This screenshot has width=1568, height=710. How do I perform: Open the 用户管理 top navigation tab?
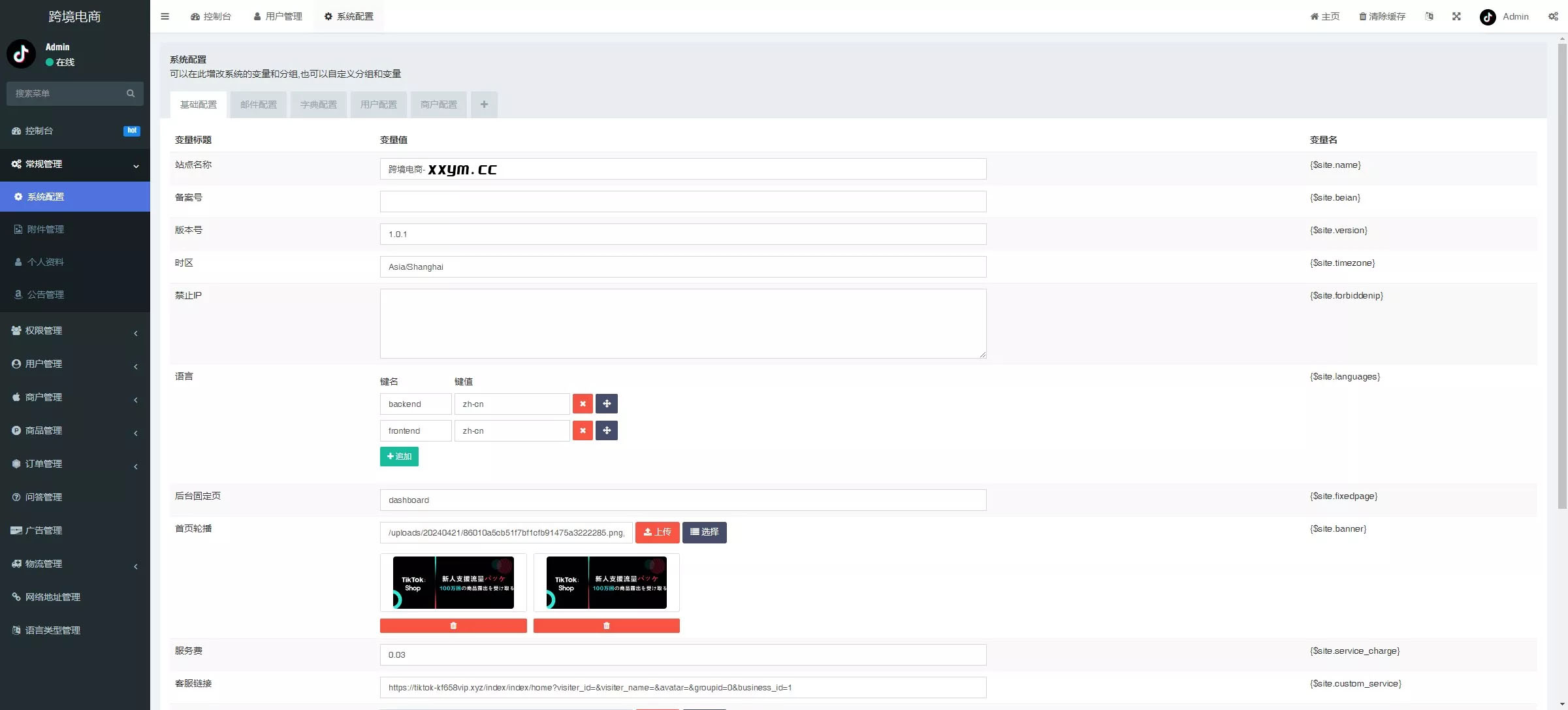coord(278,16)
